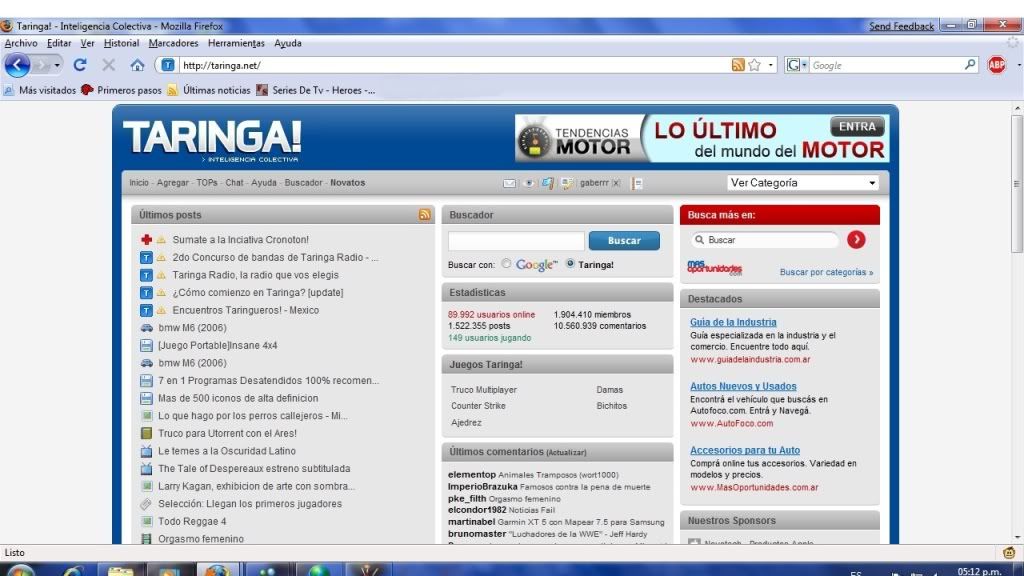Open the Counter Strike game link
Viewport: 1024px width, 576px height.
[x=478, y=406]
